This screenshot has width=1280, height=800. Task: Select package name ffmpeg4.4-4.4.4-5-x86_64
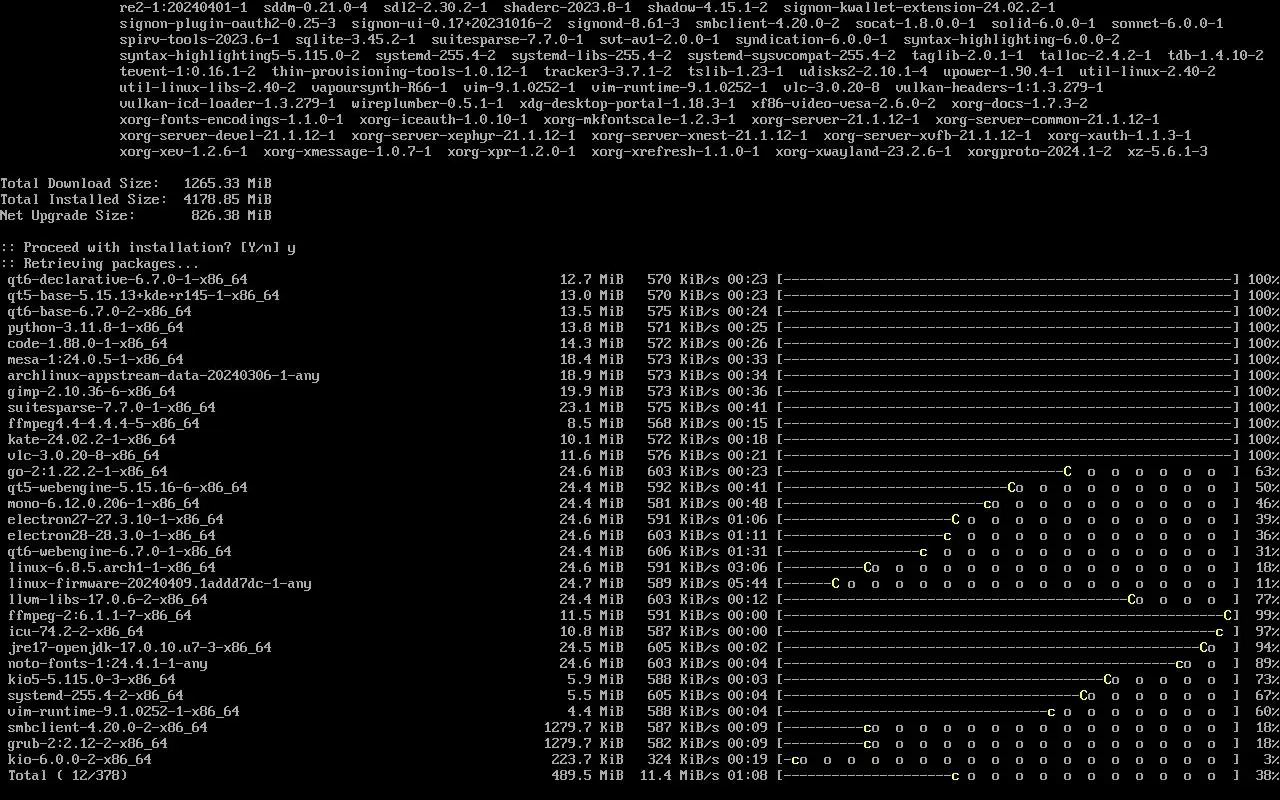(x=104, y=423)
